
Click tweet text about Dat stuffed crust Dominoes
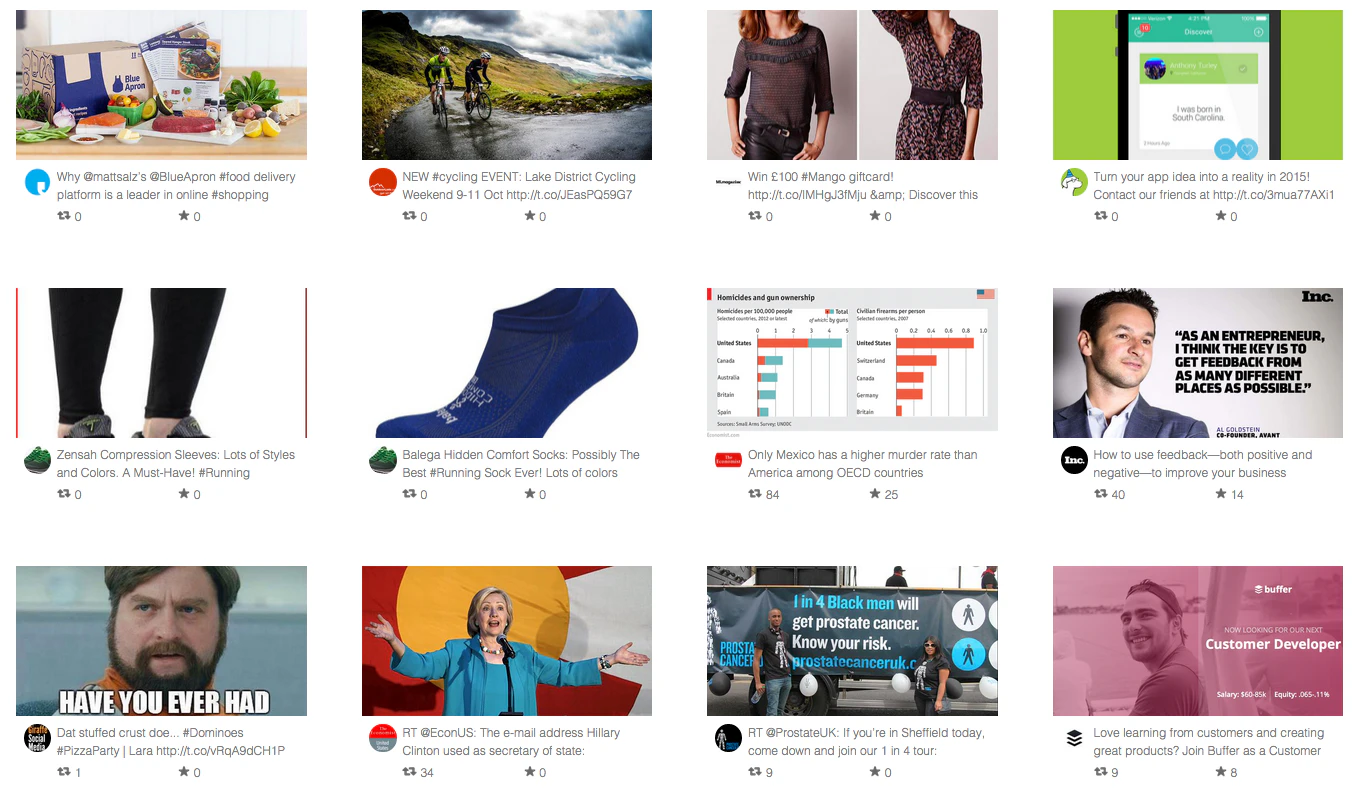coord(171,742)
